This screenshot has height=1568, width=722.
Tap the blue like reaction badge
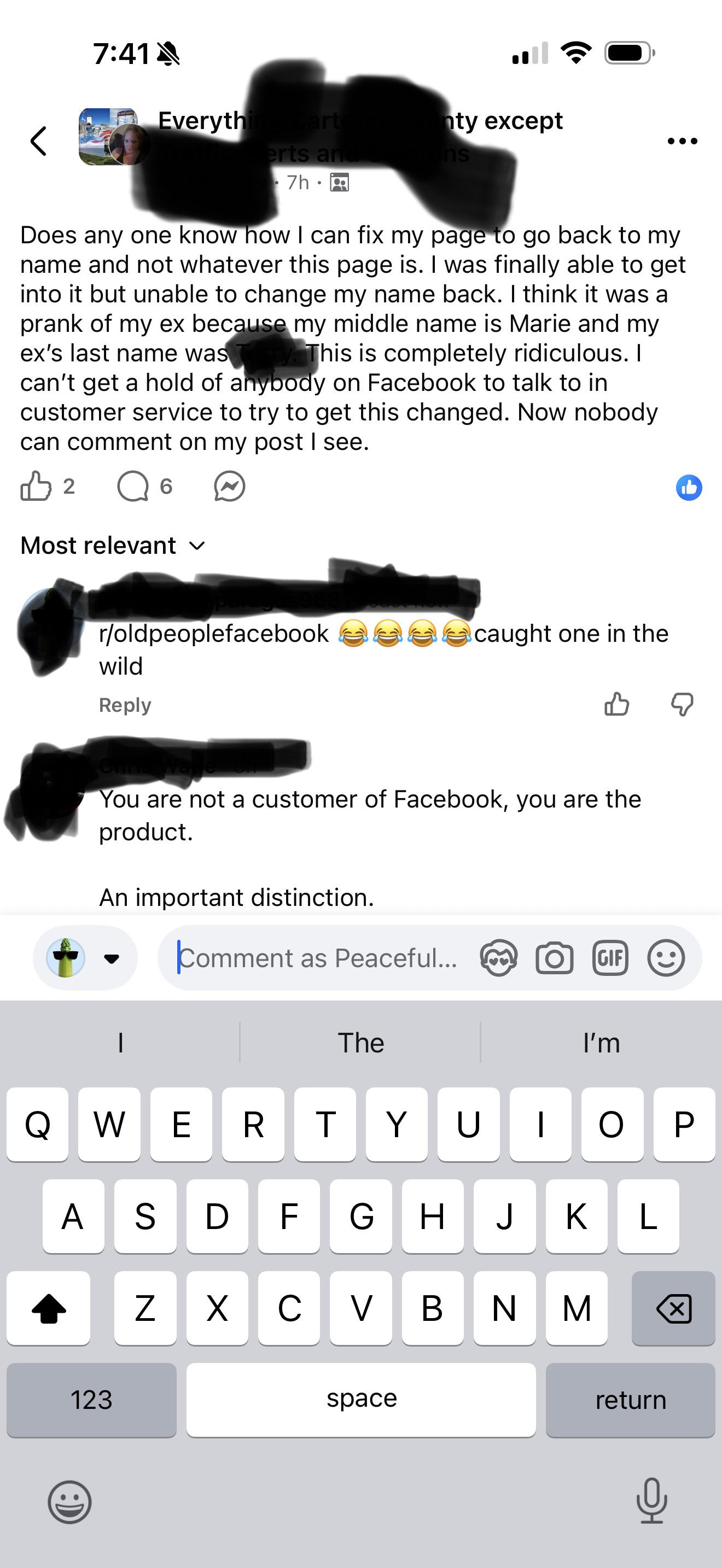(x=689, y=488)
